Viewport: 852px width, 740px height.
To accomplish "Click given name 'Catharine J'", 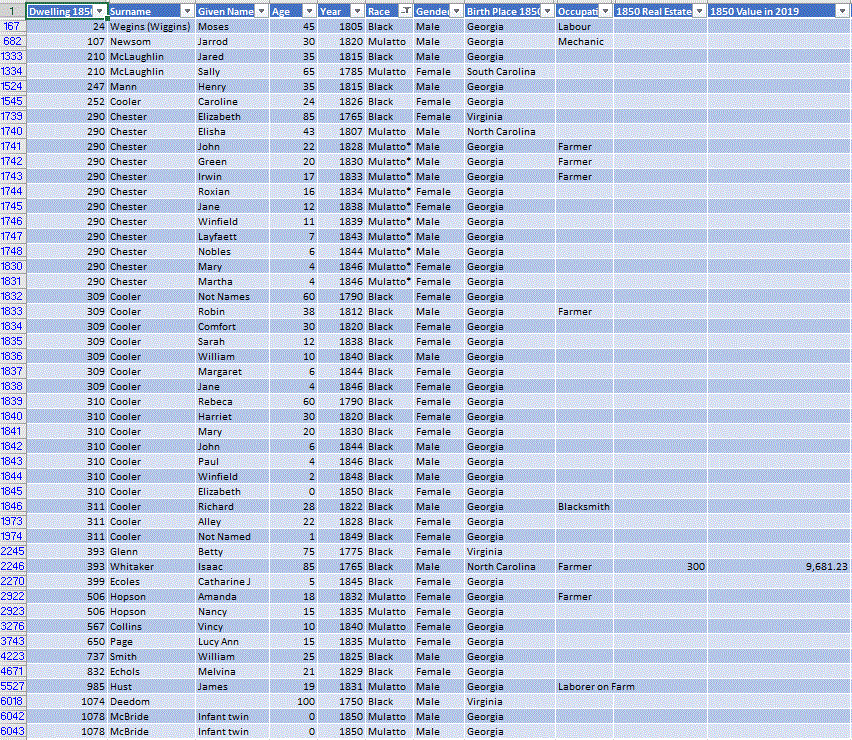I will point(232,581).
